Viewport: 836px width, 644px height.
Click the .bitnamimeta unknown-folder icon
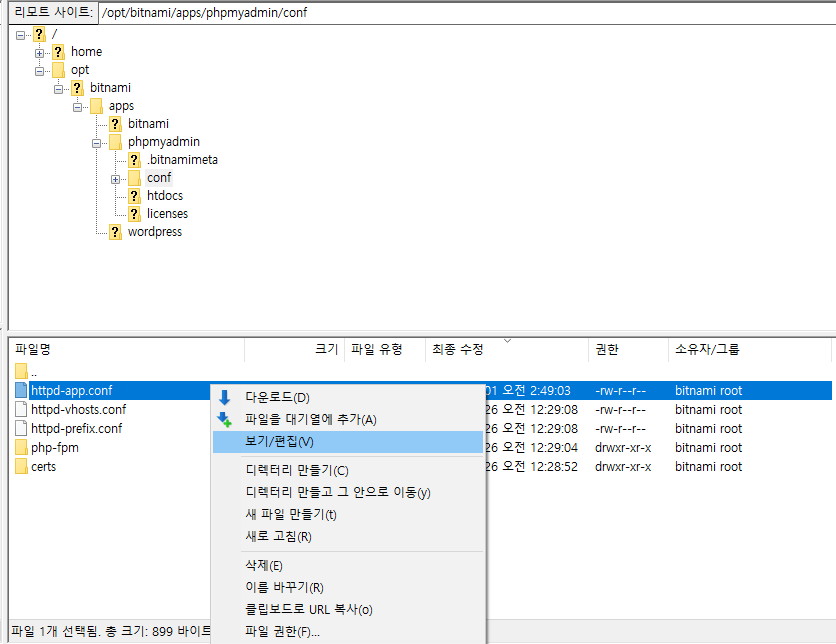pos(134,159)
